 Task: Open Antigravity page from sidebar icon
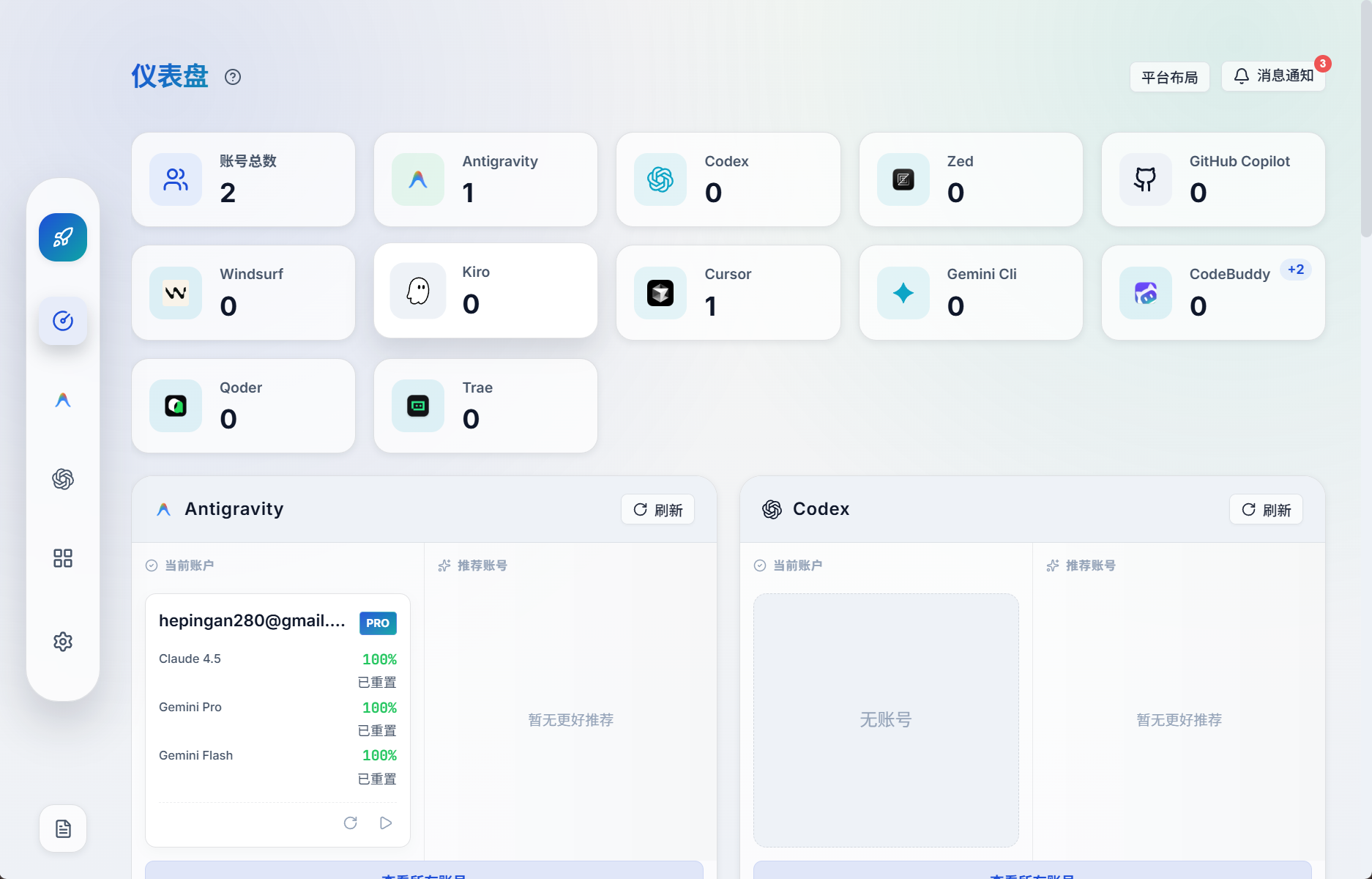coord(63,400)
